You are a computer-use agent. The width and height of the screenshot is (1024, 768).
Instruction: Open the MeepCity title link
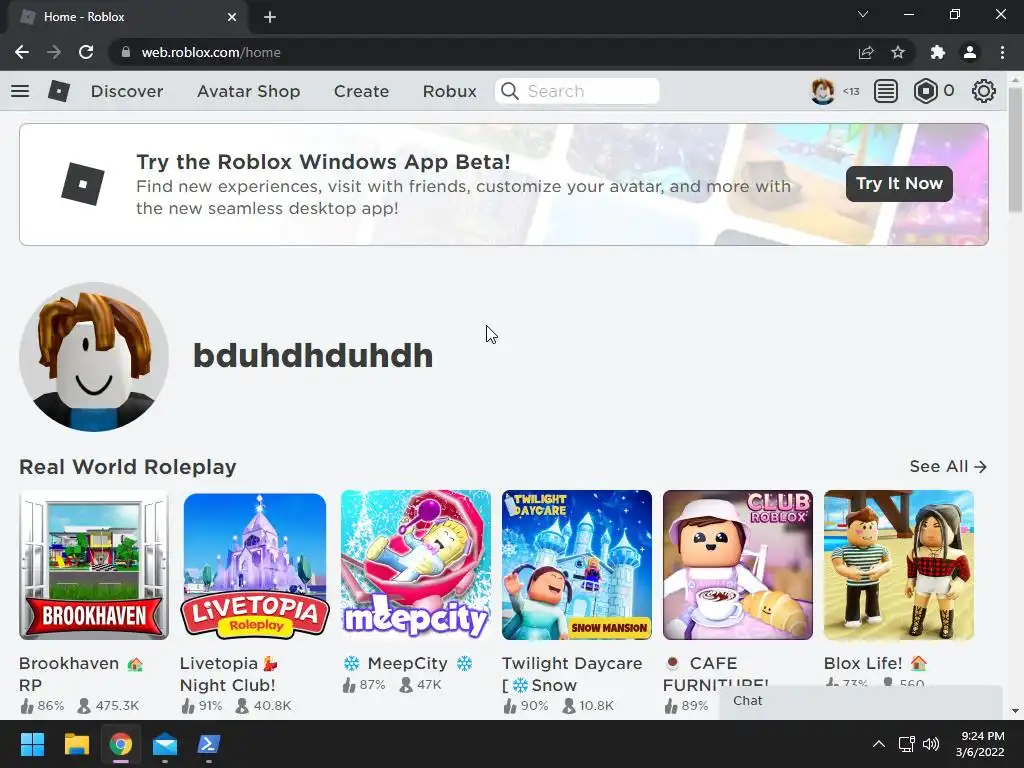pyautogui.click(x=408, y=664)
